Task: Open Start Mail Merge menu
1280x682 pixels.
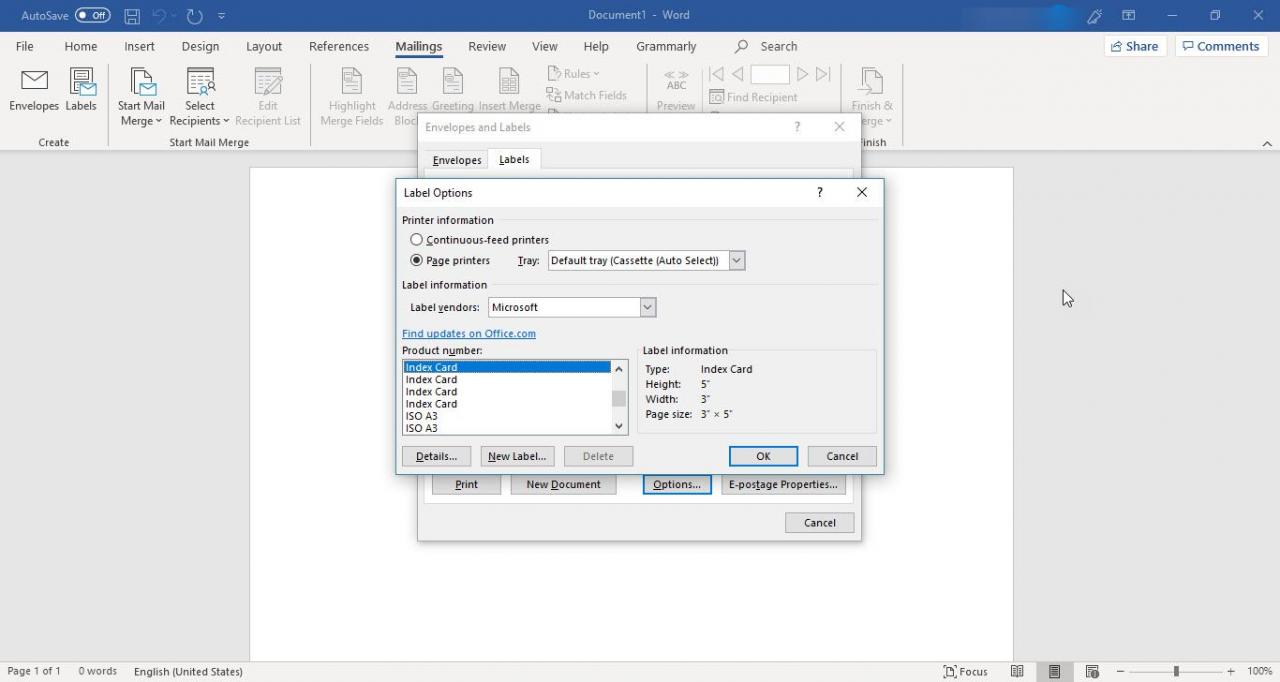Action: [141, 97]
